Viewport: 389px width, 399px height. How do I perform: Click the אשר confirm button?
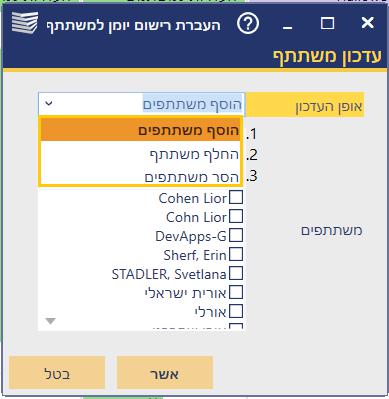pos(165,373)
